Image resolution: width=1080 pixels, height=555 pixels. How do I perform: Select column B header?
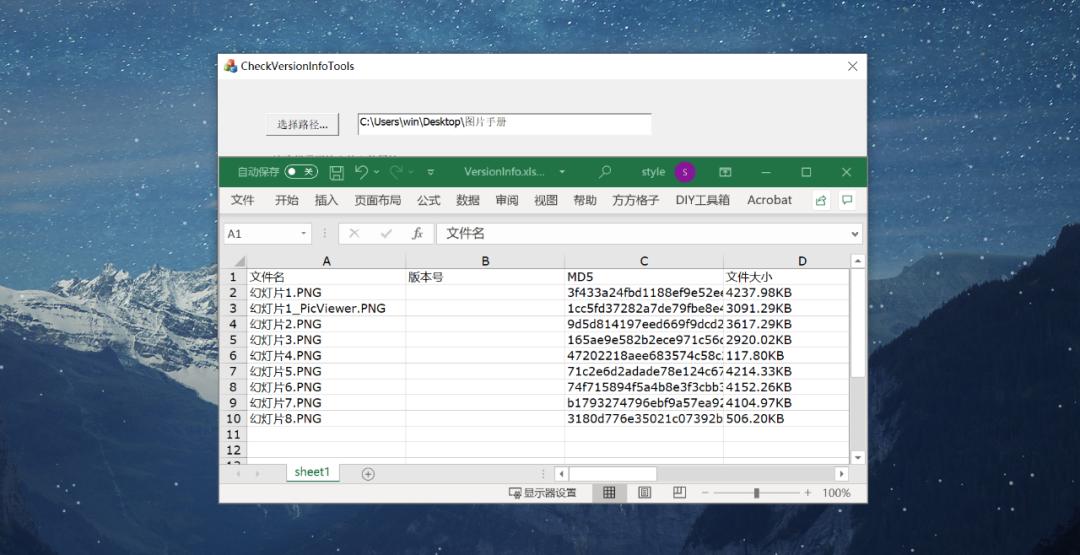pos(485,262)
